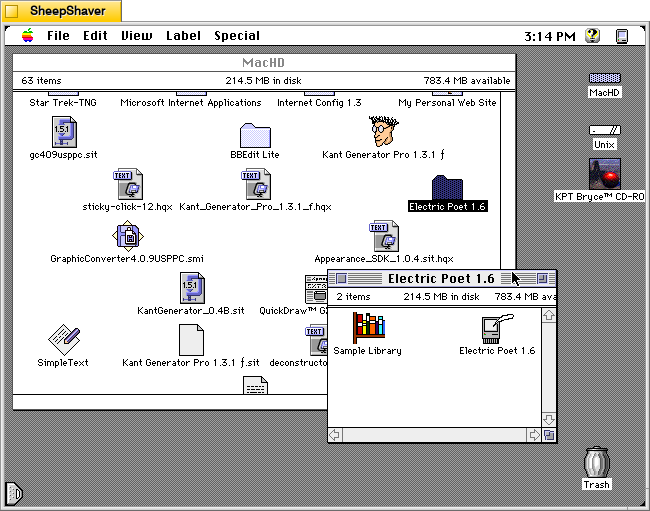
Task: Select the BBEdit Lite folder icon
Action: pyautogui.click(x=255, y=135)
